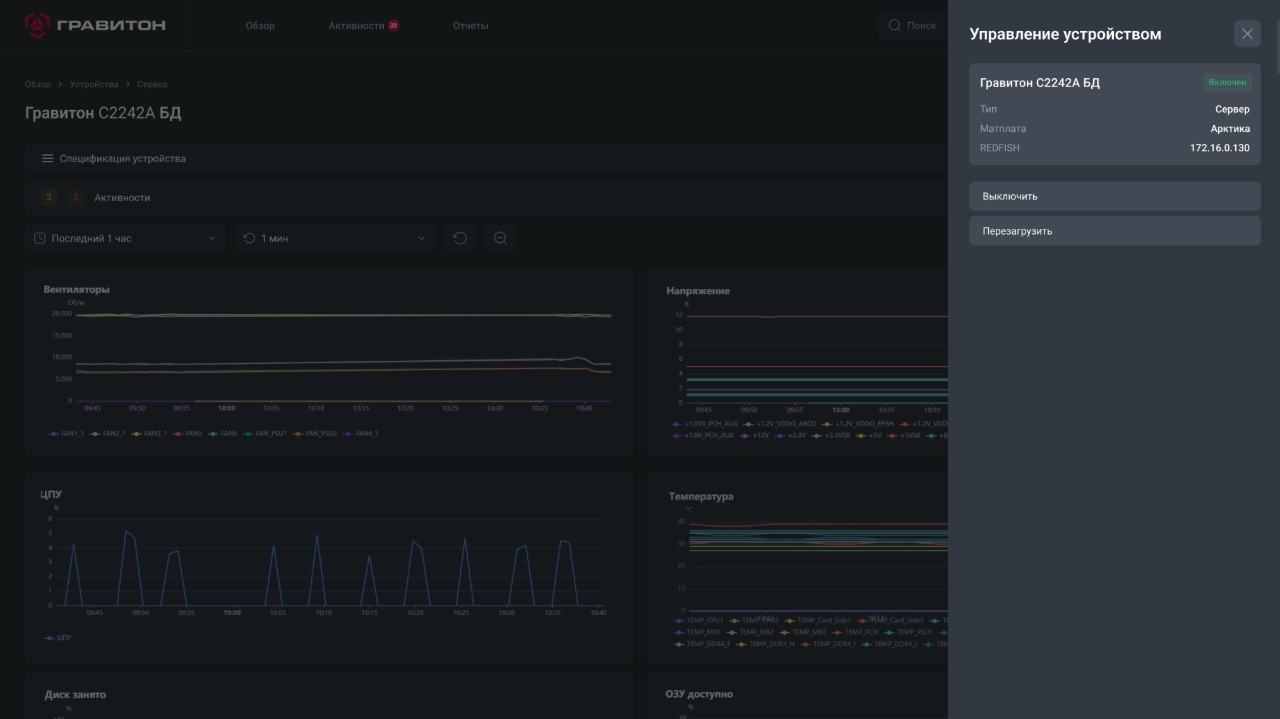Go to Обзор breadcrumb
Screen dimensions: 1280x719
point(38,85)
